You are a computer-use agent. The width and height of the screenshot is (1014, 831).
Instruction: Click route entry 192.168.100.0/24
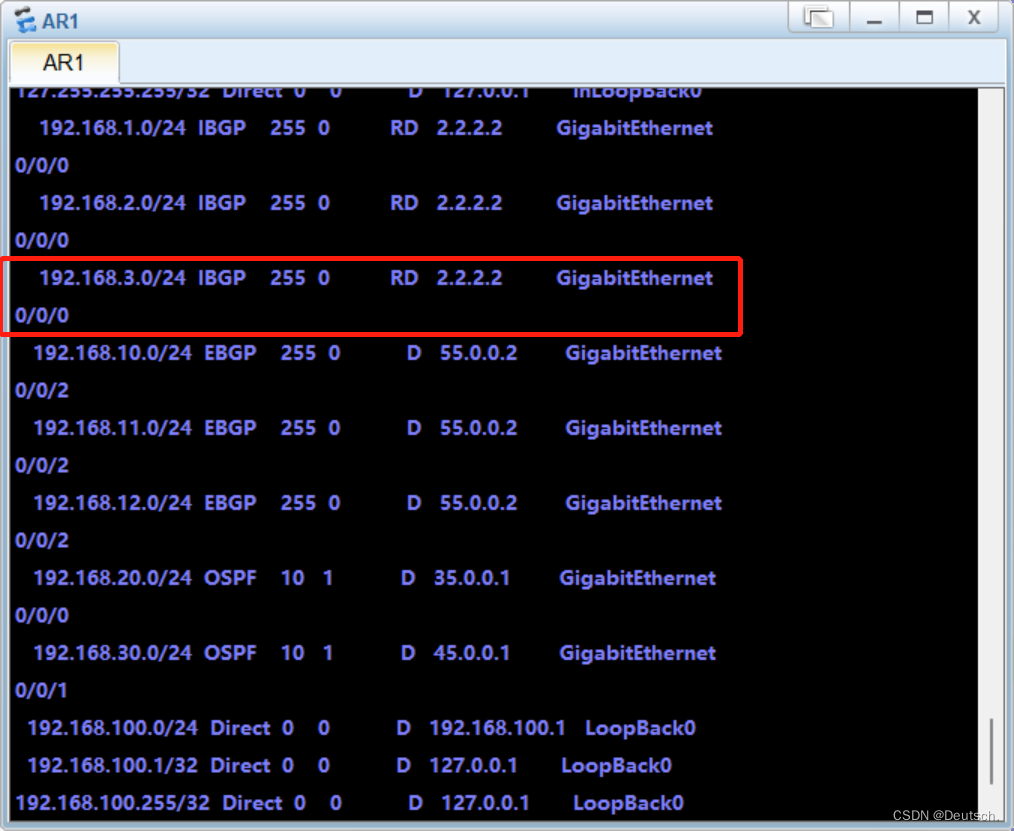113,728
